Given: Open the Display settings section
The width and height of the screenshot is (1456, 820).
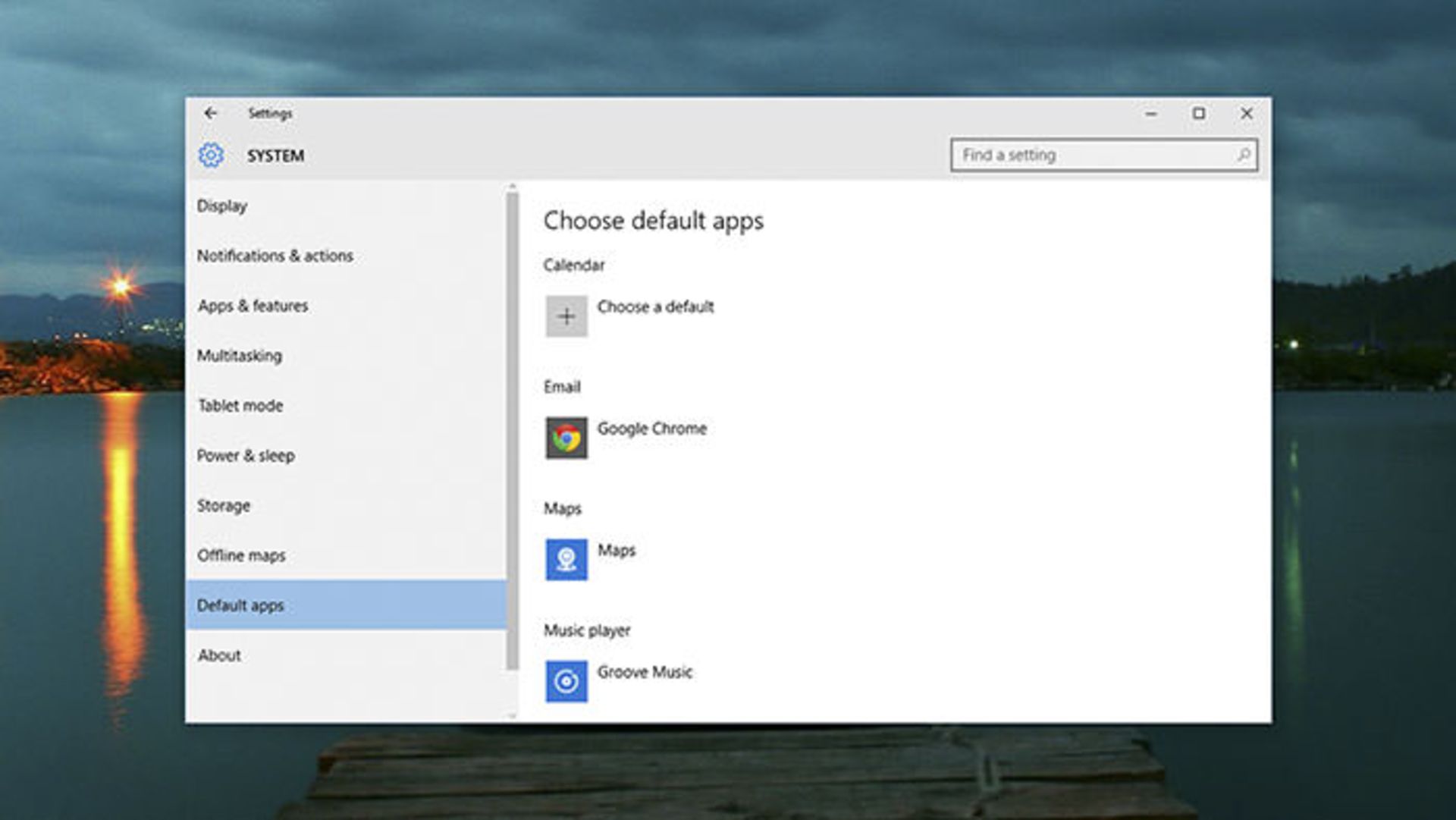Looking at the screenshot, I should point(346,206).
